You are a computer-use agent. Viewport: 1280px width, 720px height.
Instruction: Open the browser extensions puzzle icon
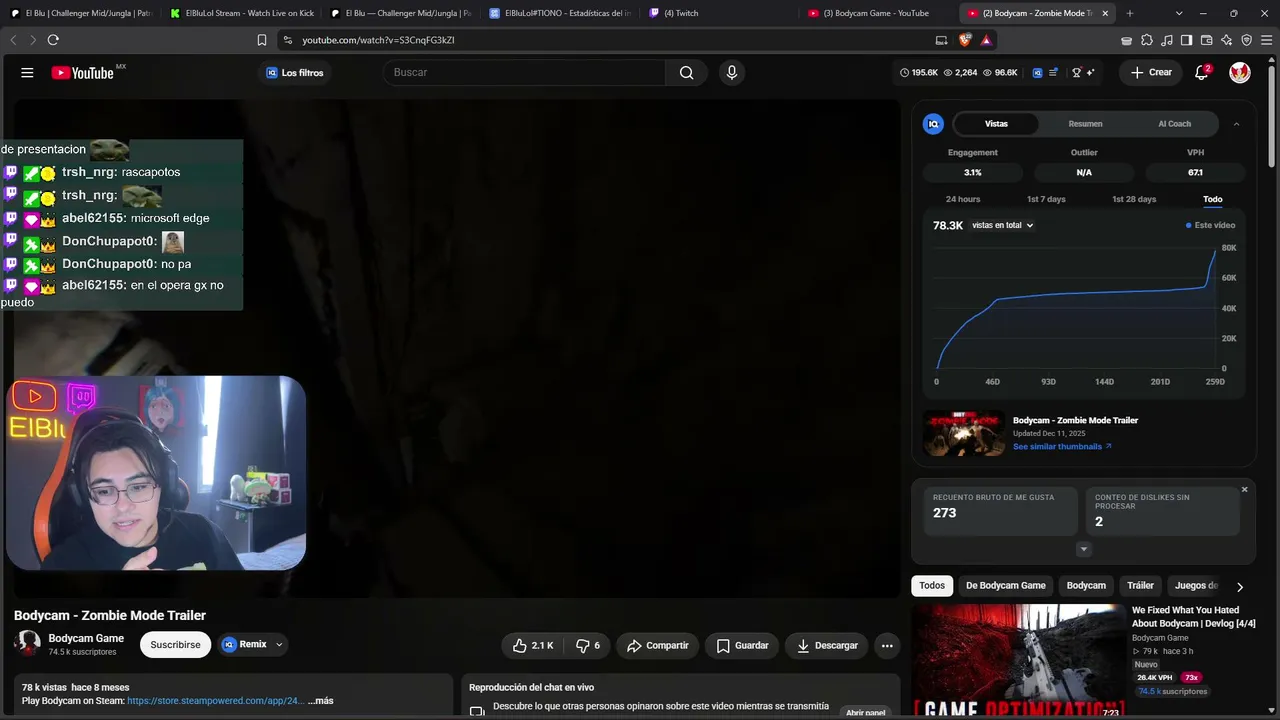1146,40
